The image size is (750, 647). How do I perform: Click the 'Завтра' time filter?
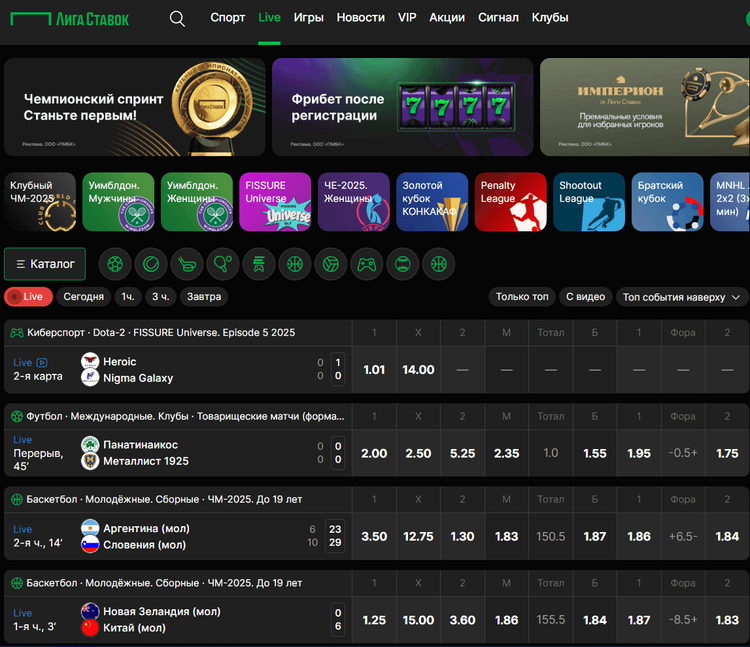click(204, 297)
